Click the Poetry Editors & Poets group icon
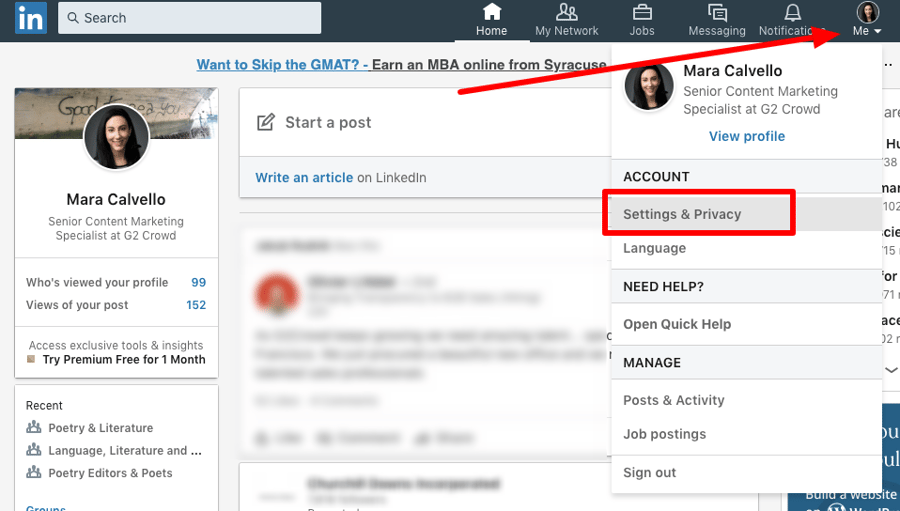900x511 pixels. pos(34,472)
